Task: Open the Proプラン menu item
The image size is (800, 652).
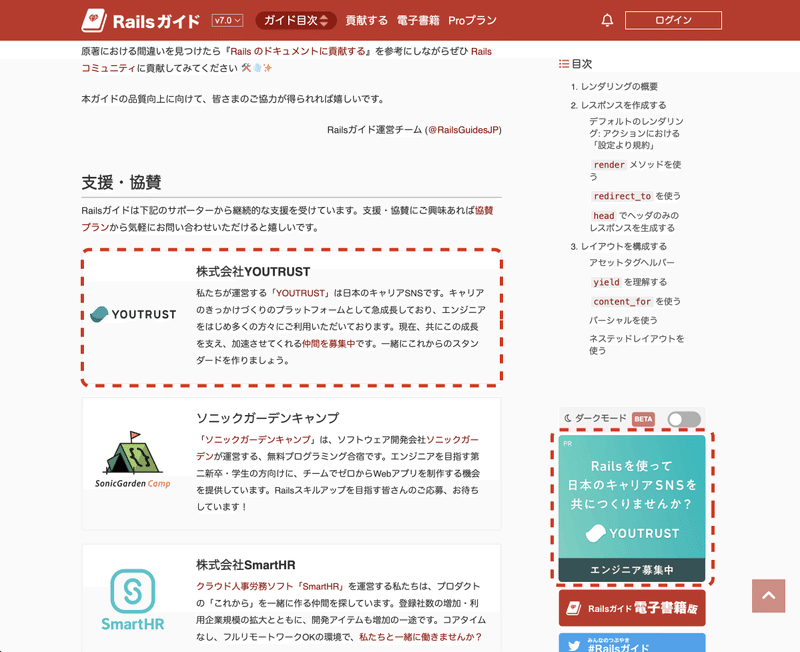Action: click(x=472, y=20)
